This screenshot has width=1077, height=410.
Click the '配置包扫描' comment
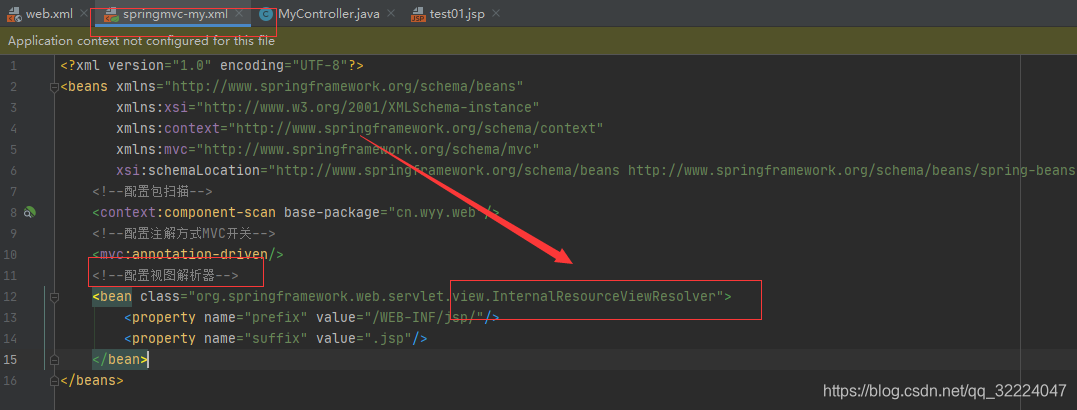152,192
